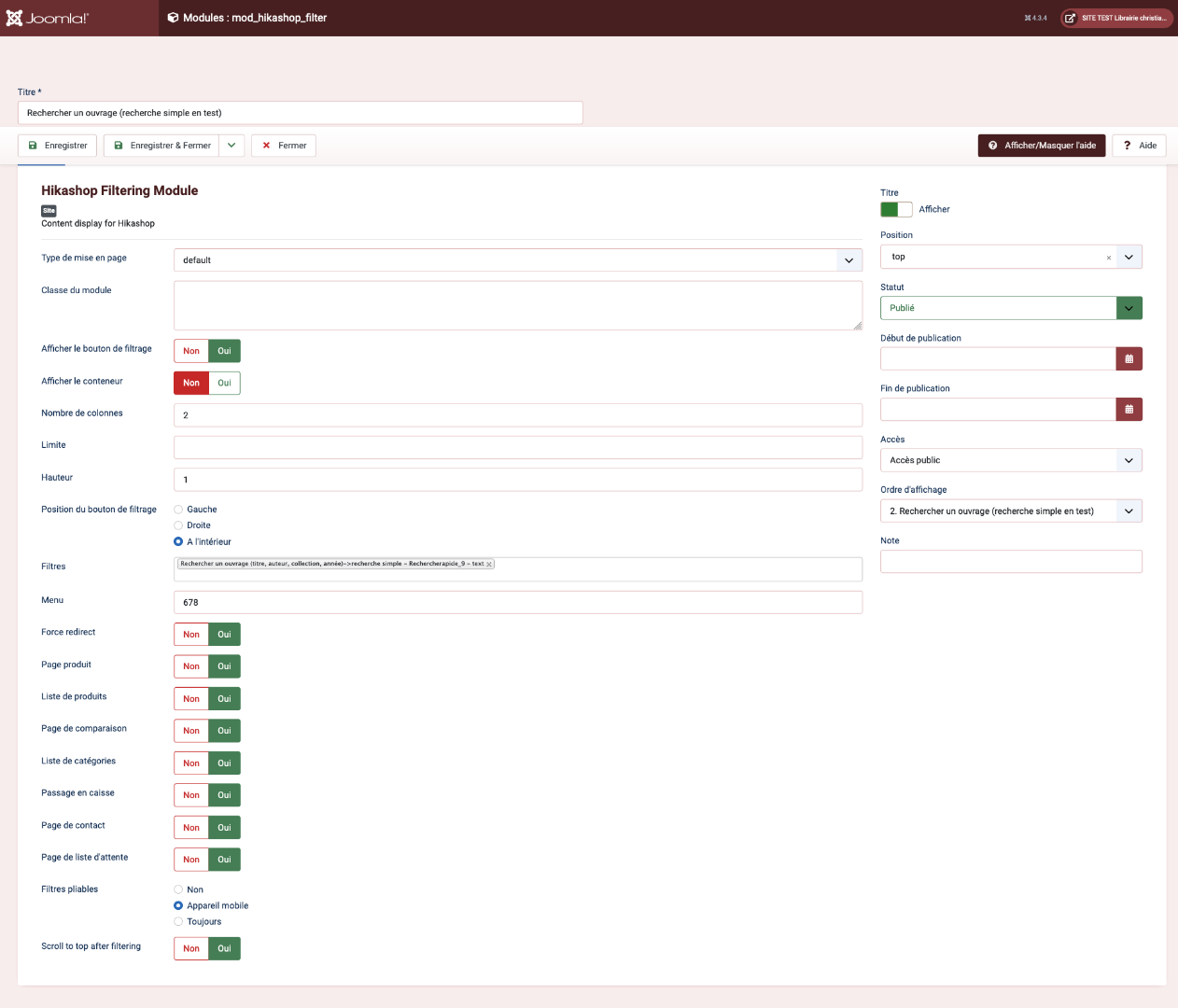Remove the Rechercher un ouvrage filter tag
This screenshot has width=1178, height=1008.
(x=489, y=564)
